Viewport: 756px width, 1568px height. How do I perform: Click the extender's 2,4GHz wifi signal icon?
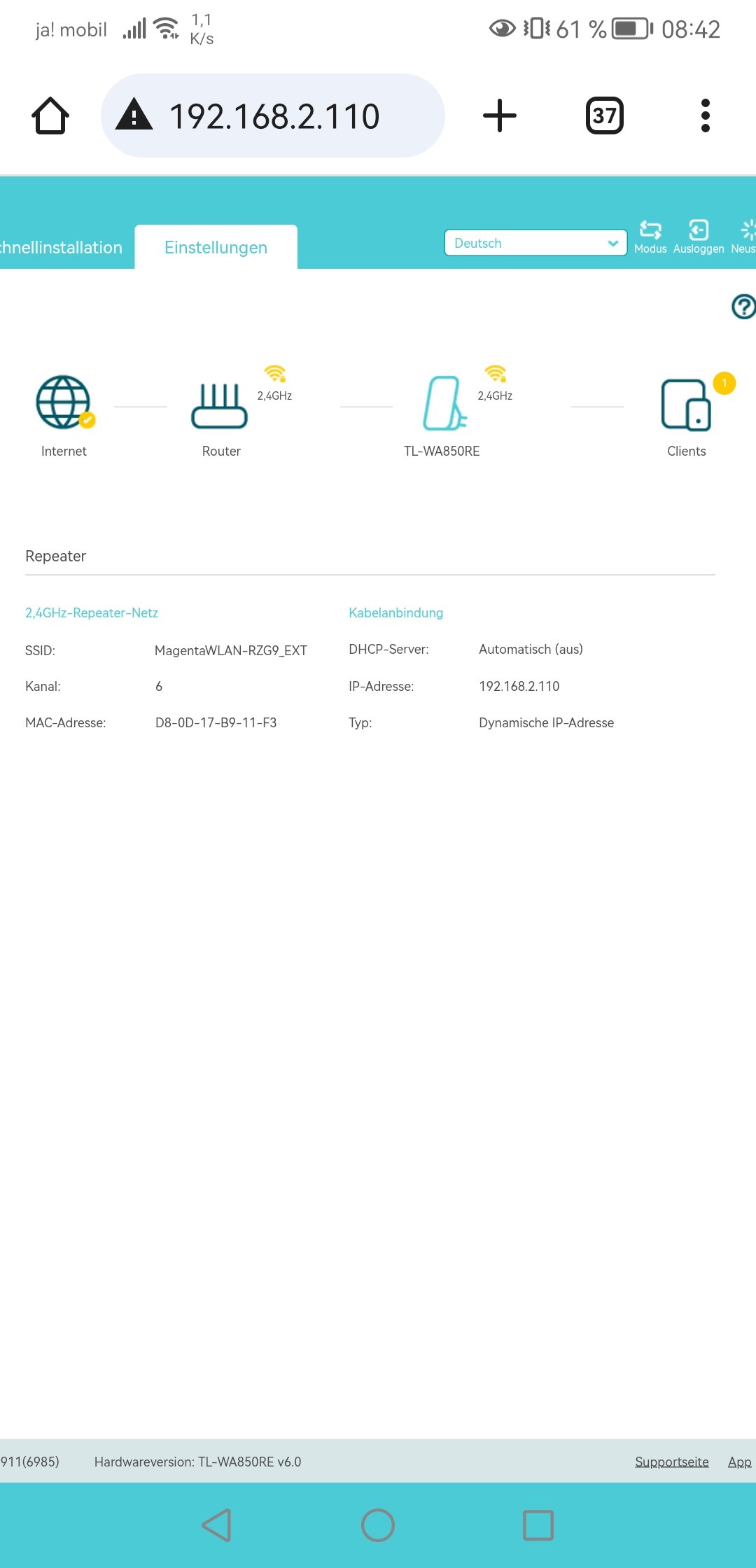pos(496,374)
